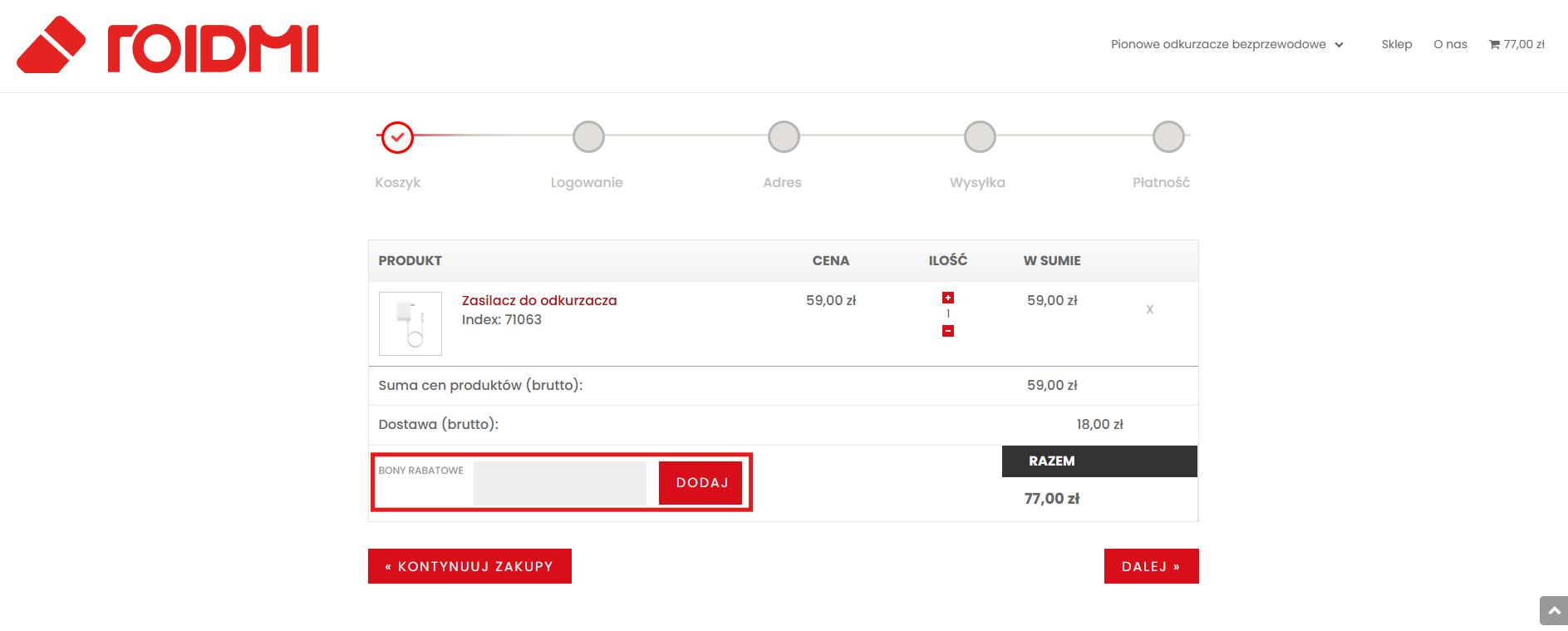This screenshot has height=631, width=1568.
Task: Select the Płatność step circle
Action: click(1168, 137)
